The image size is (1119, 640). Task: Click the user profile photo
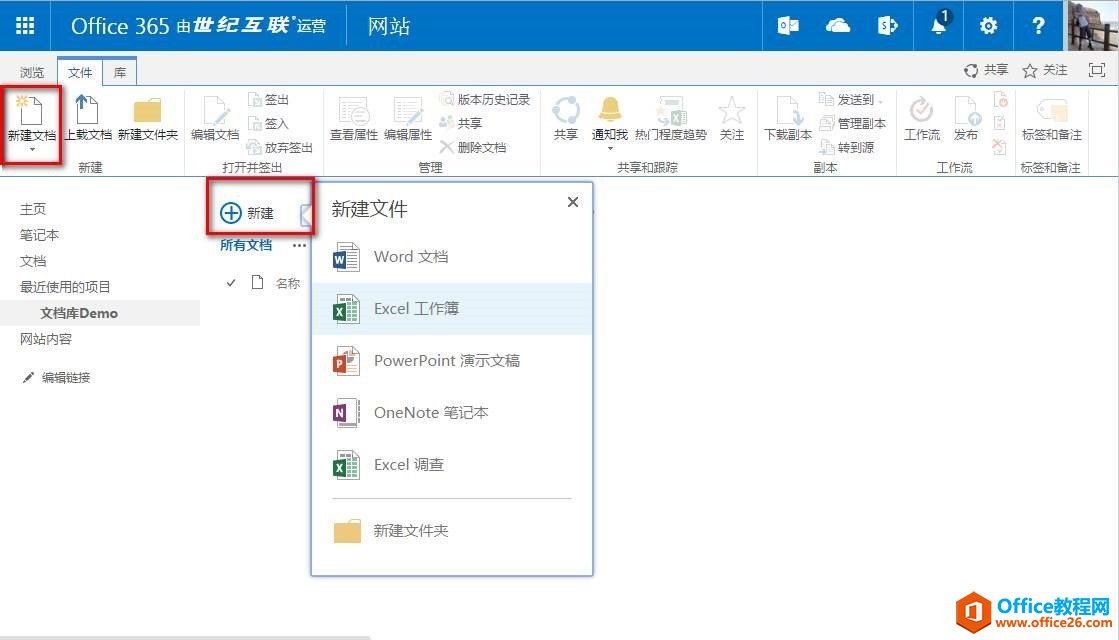1092,26
